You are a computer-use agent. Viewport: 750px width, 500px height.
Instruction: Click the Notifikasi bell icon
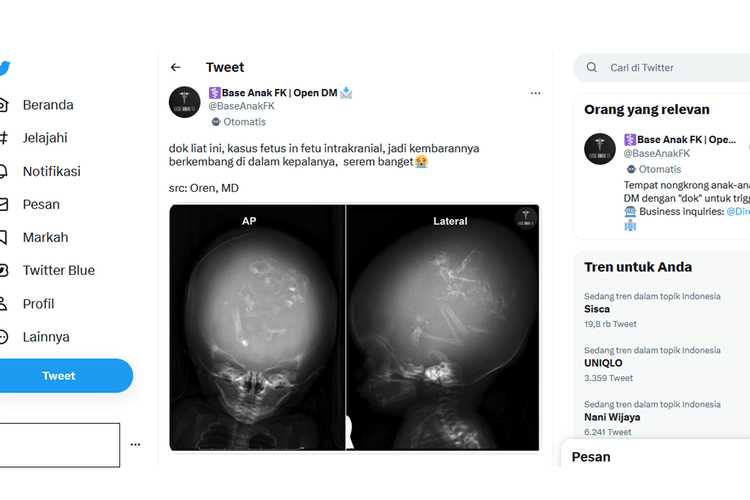coord(3,171)
